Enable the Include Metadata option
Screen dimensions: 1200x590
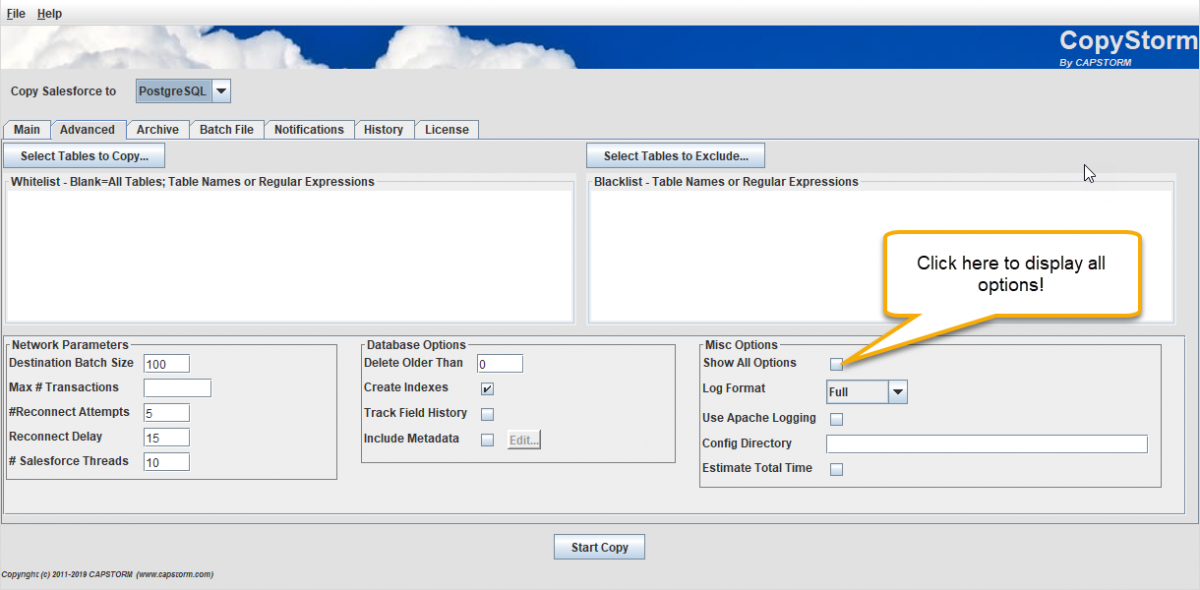[487, 438]
